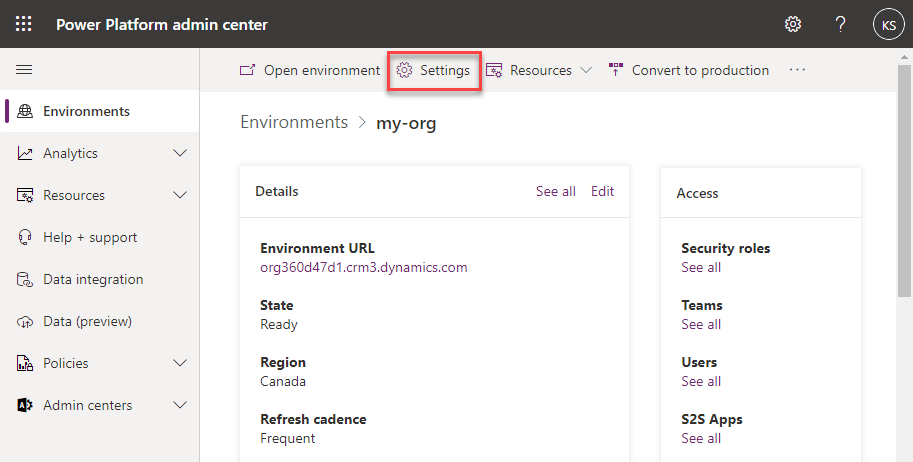See all Users
This screenshot has height=462, width=913.
pos(701,382)
